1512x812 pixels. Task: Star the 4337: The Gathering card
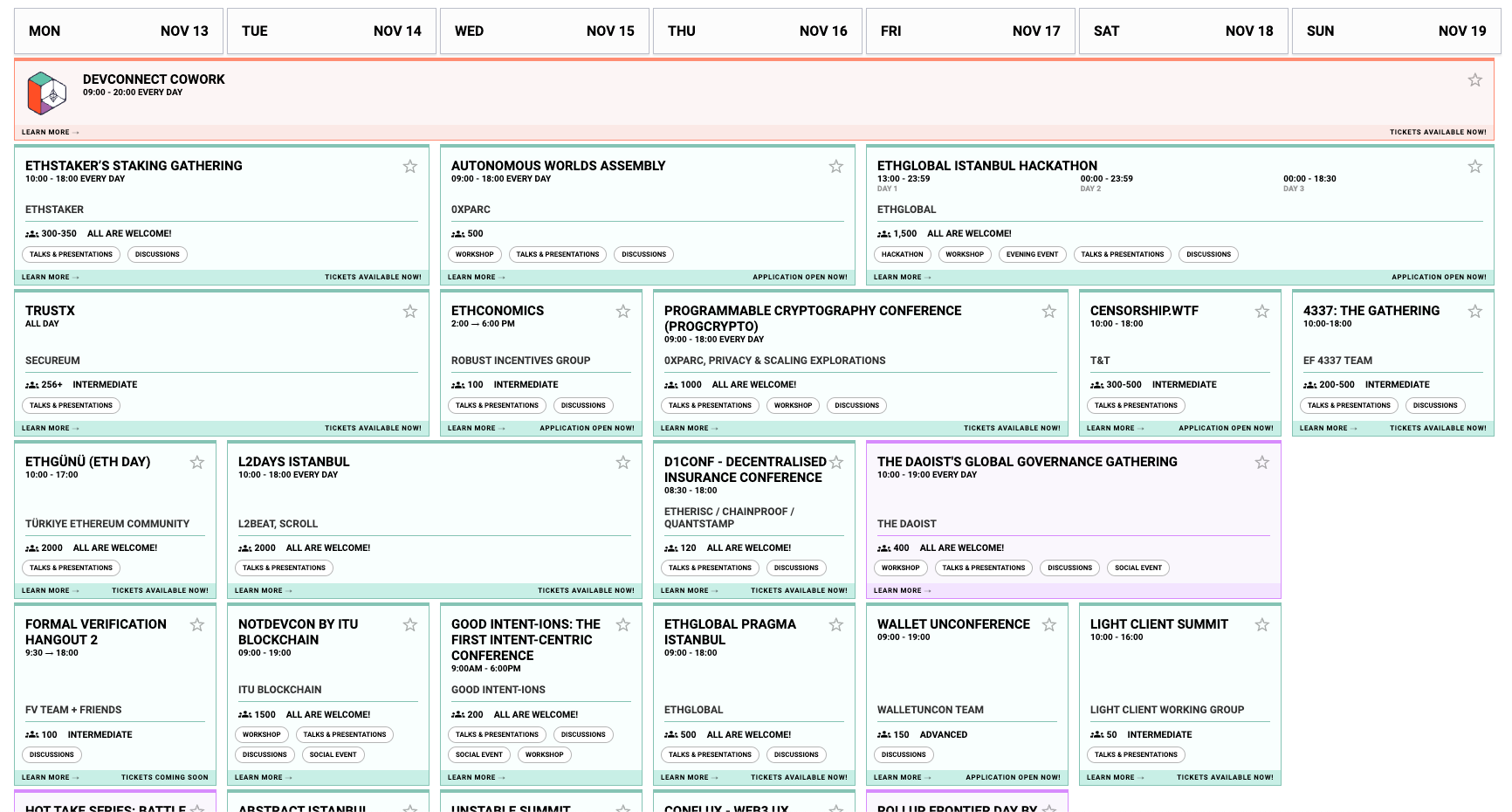[1474, 311]
